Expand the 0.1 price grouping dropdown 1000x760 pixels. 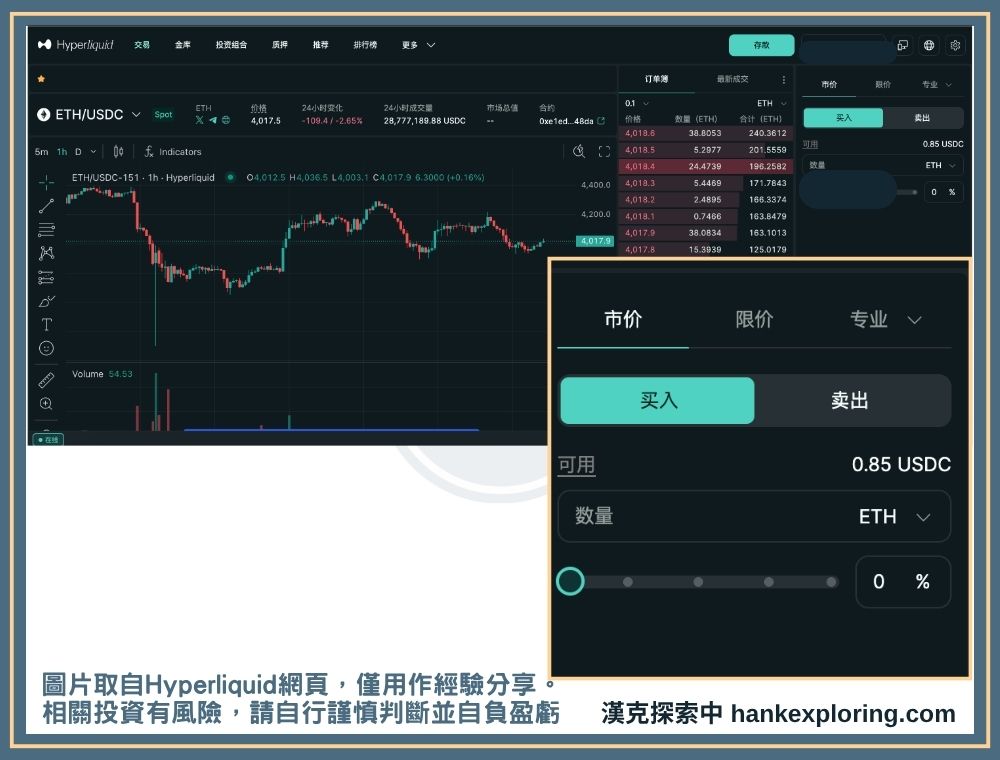[637, 103]
